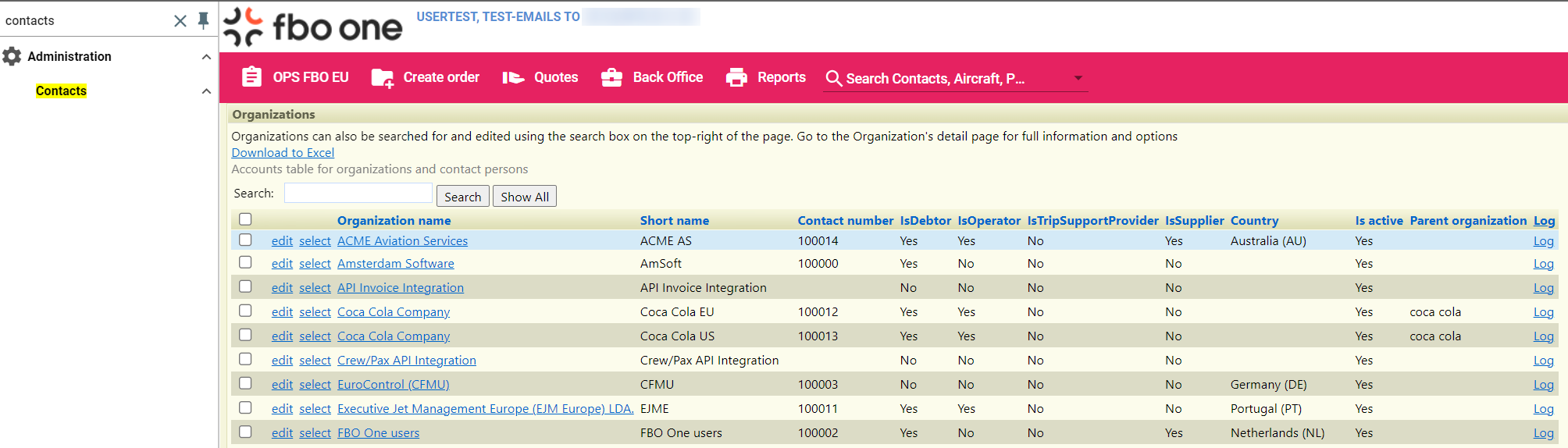Open Log for EuroControl (CFMU) row
The image size is (1568, 448).
pyautogui.click(x=1543, y=385)
